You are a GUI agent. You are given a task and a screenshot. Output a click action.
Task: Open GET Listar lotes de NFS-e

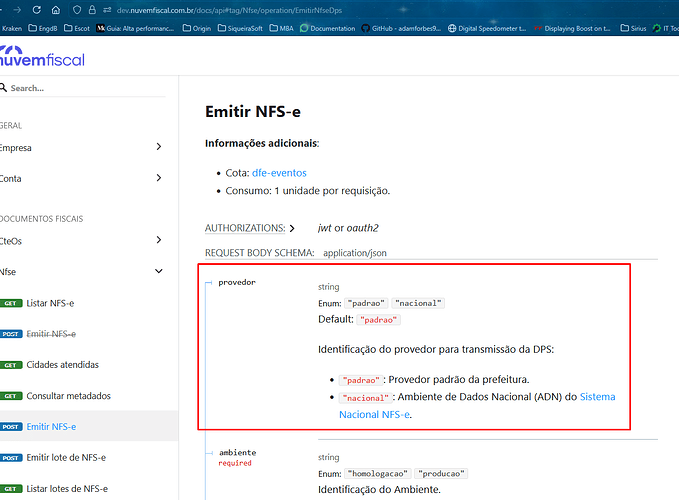coord(67,488)
